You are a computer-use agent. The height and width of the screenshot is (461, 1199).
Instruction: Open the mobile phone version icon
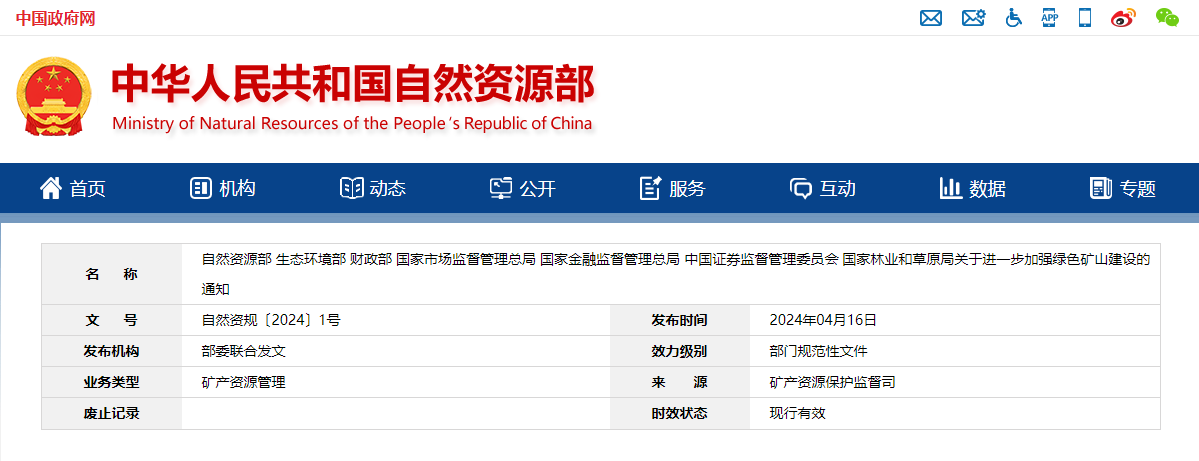1085,18
